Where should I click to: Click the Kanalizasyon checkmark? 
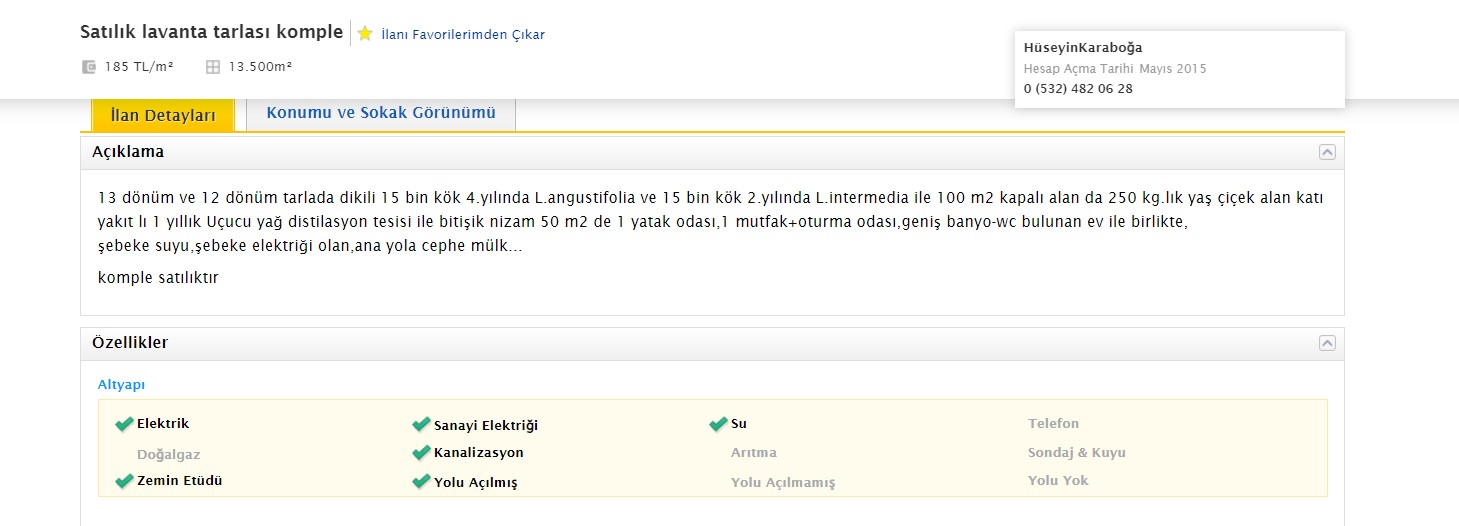[x=421, y=453]
